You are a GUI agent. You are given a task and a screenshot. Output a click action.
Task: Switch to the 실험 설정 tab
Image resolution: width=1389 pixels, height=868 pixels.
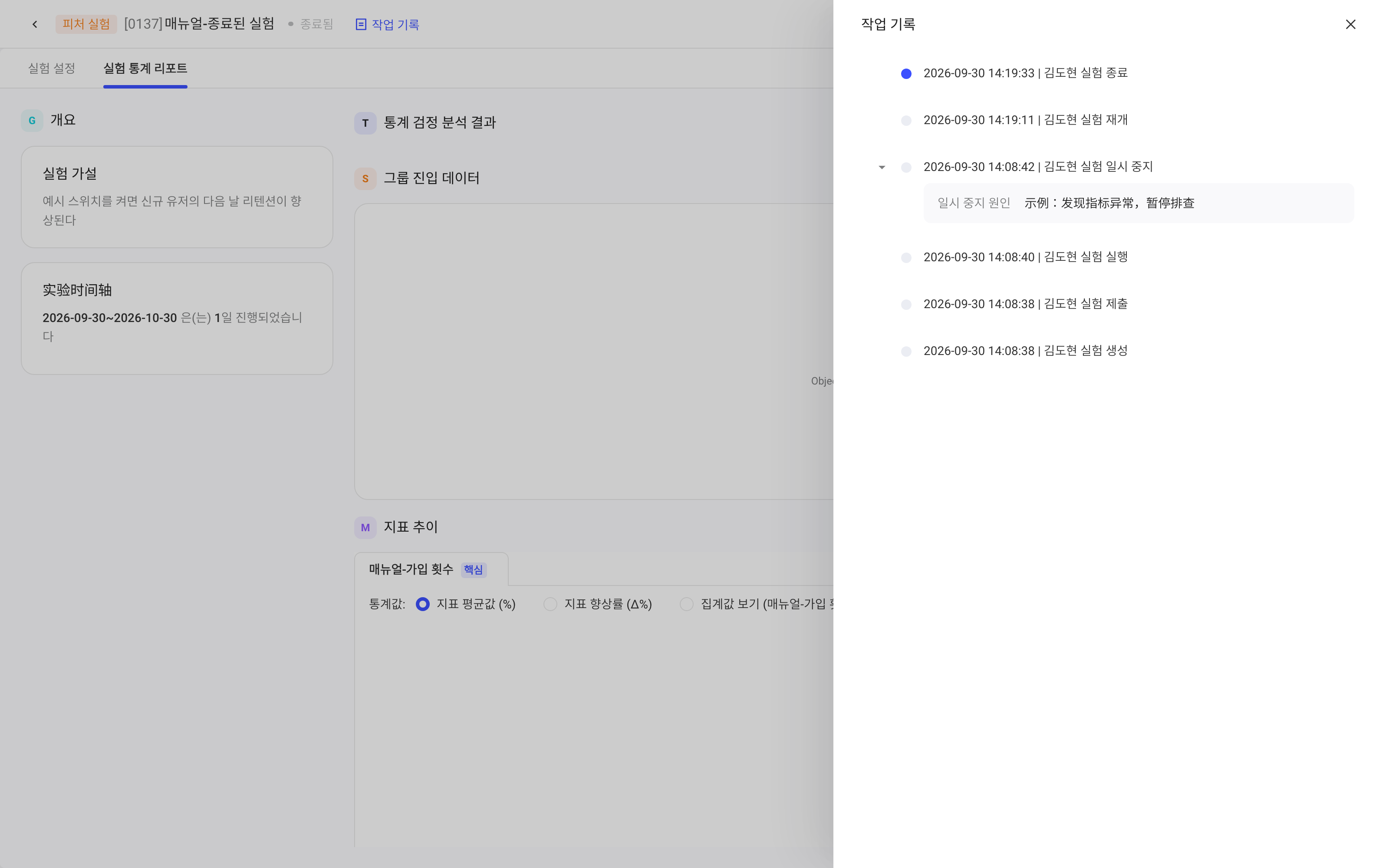(x=52, y=68)
